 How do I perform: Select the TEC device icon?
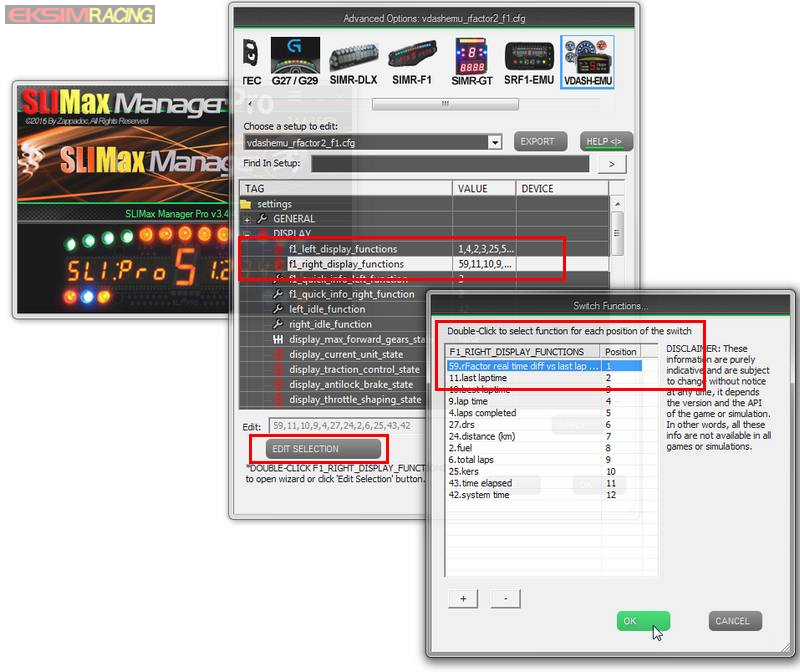coord(251,61)
